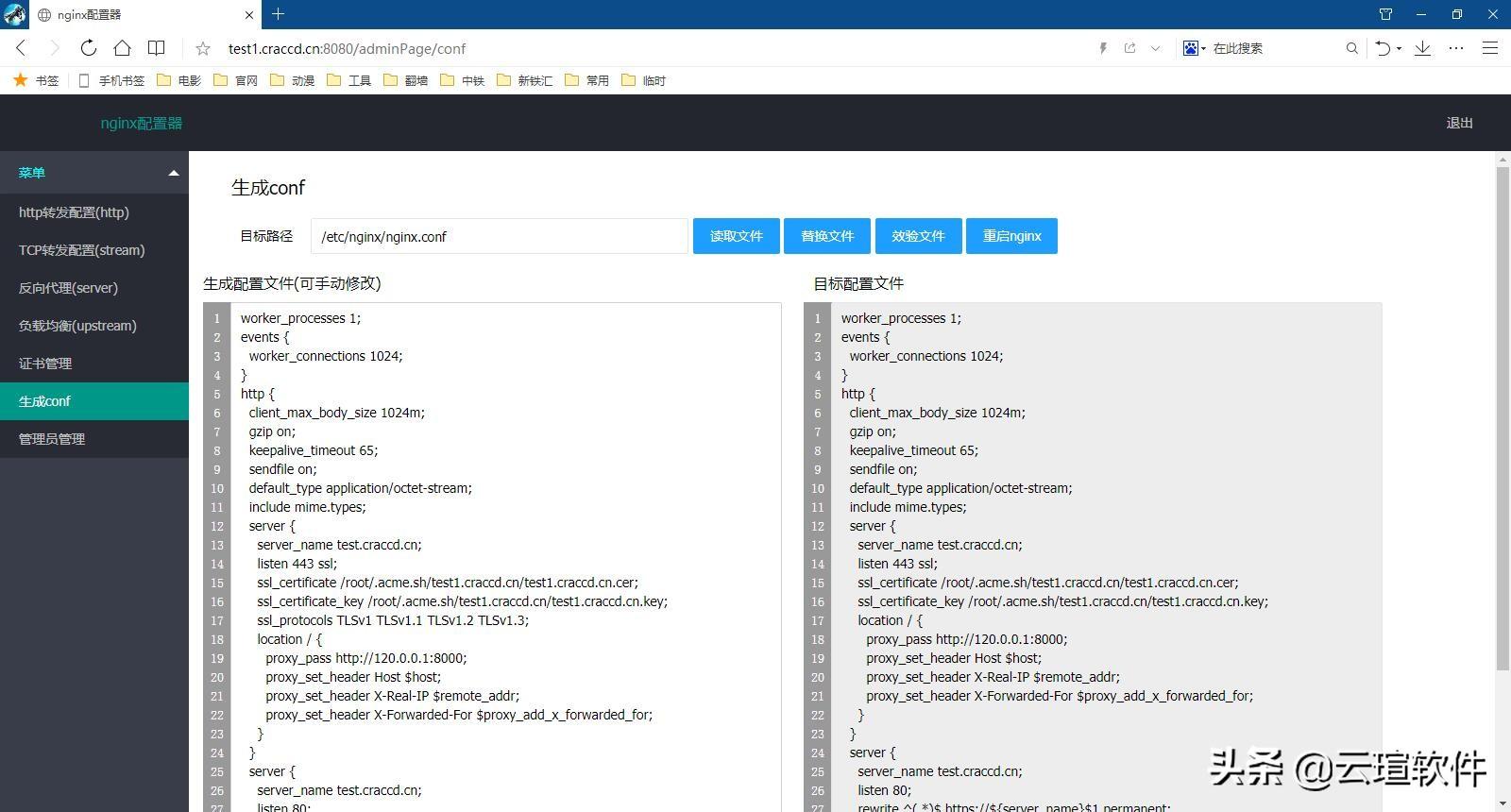Open the 翻墙 bookmark folder
This screenshot has height=812, width=1511.
point(406,80)
